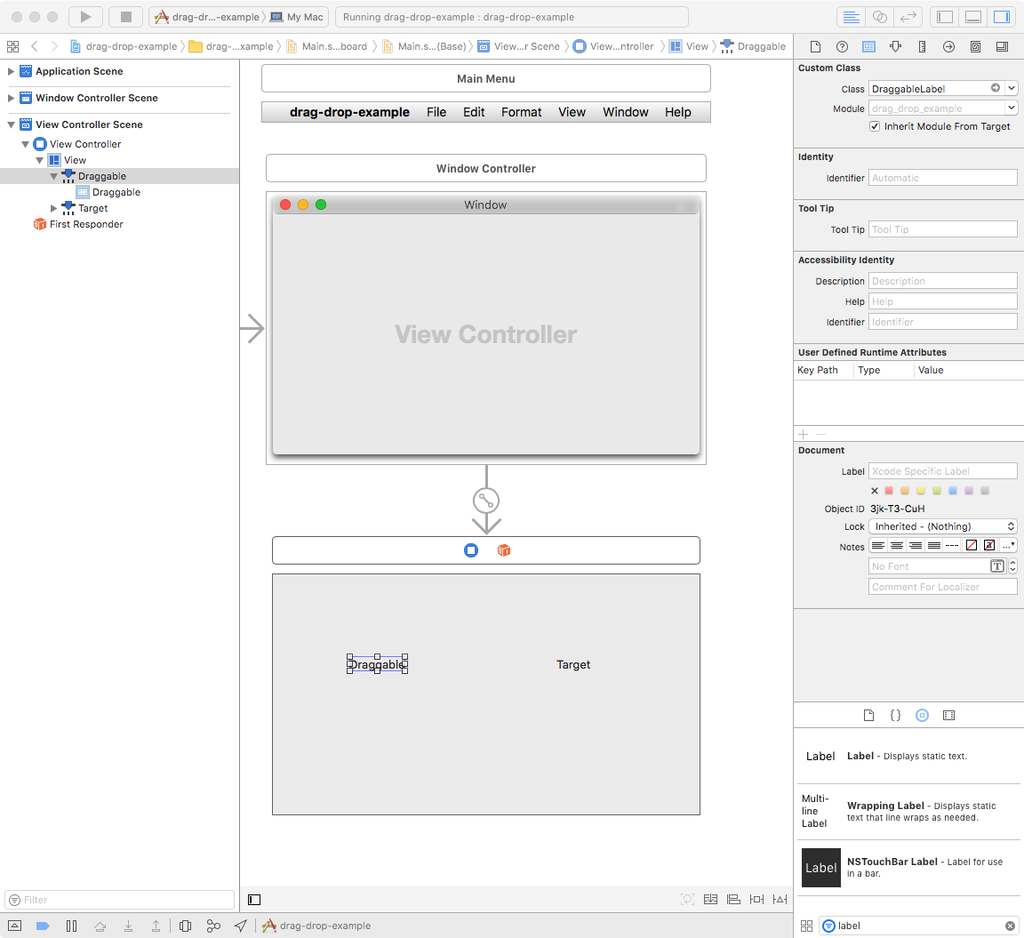The image size is (1024, 938).
Task: Open the File inspector tab
Action: 815,46
